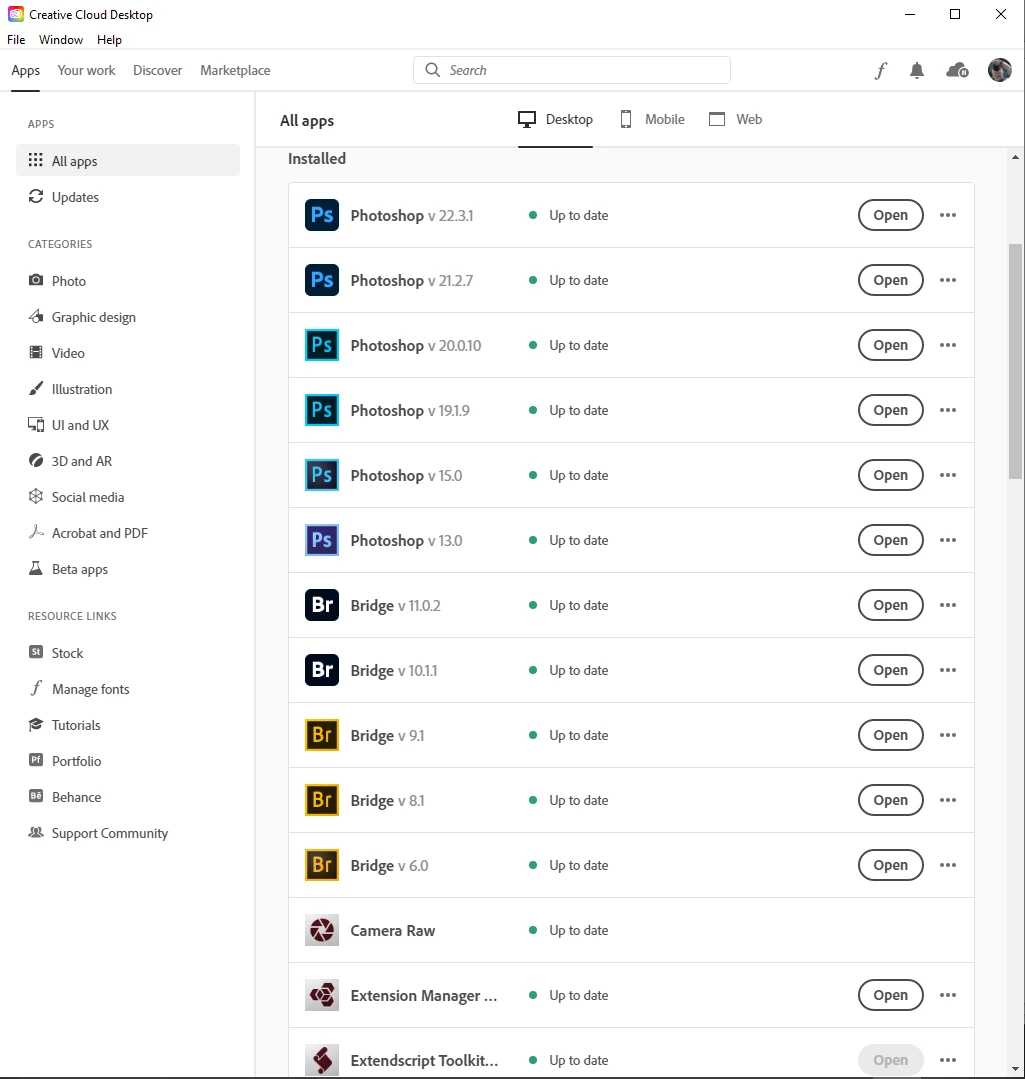Open notifications bell icon

(917, 70)
